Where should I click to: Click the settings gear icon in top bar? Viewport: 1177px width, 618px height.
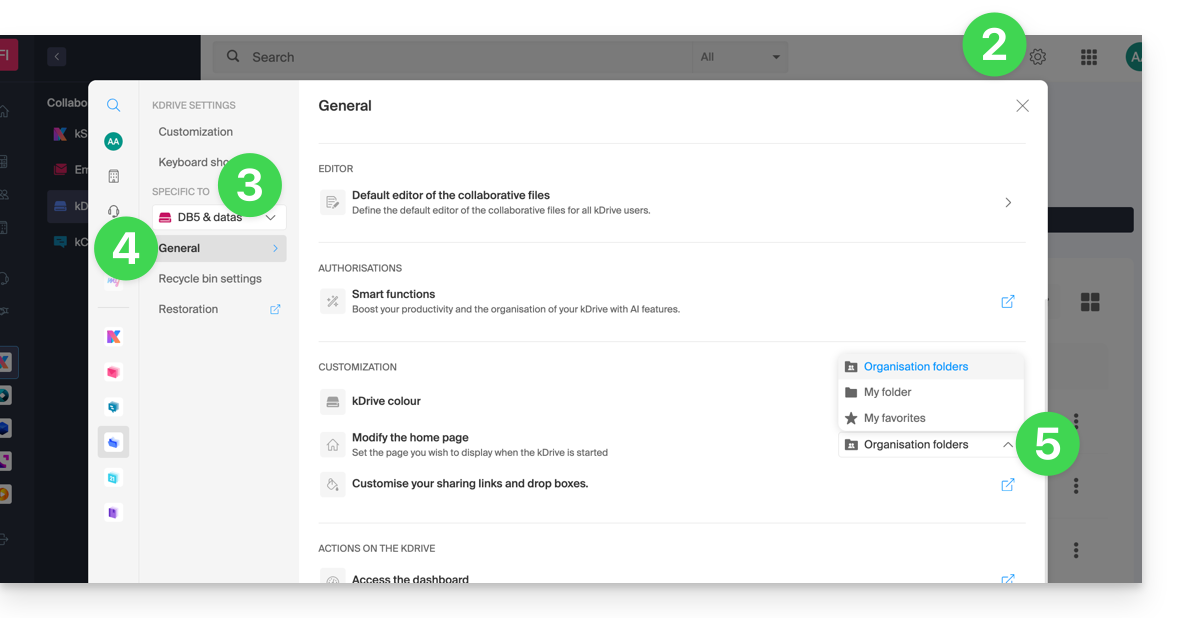tap(1038, 57)
